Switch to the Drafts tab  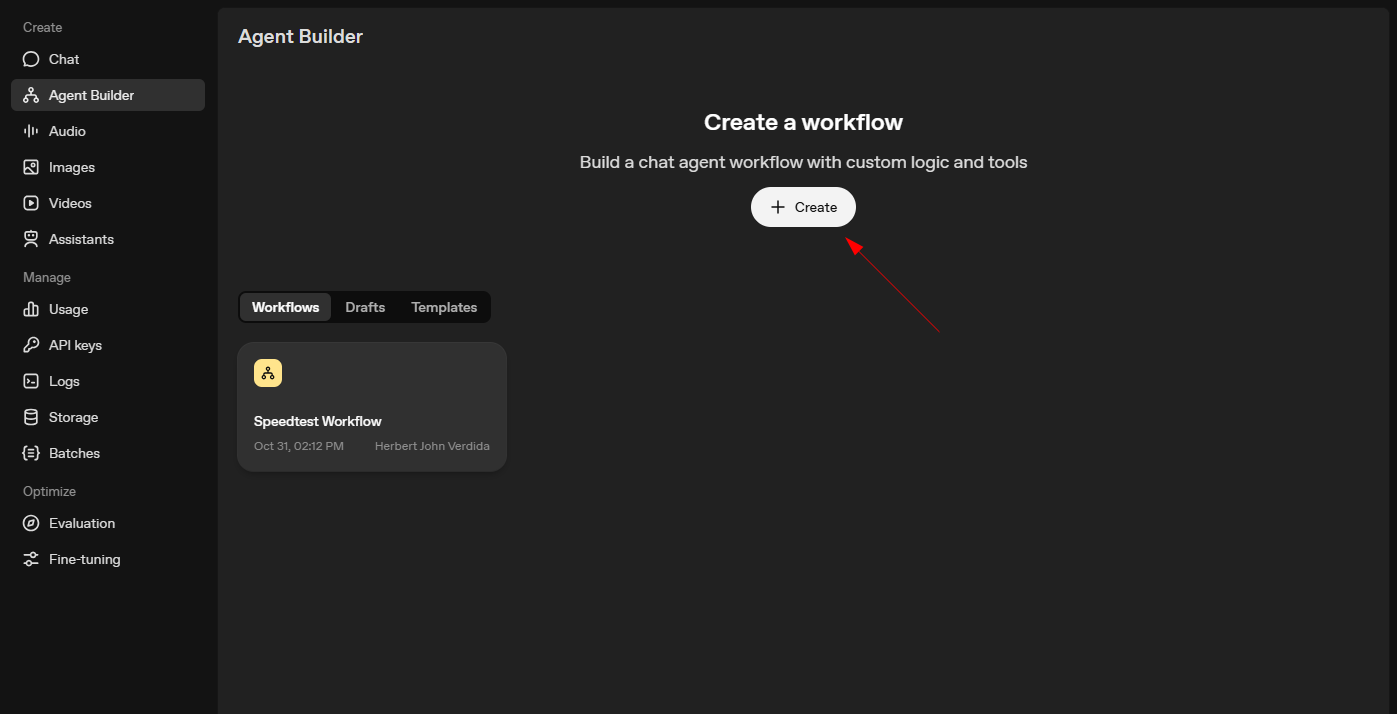click(364, 307)
